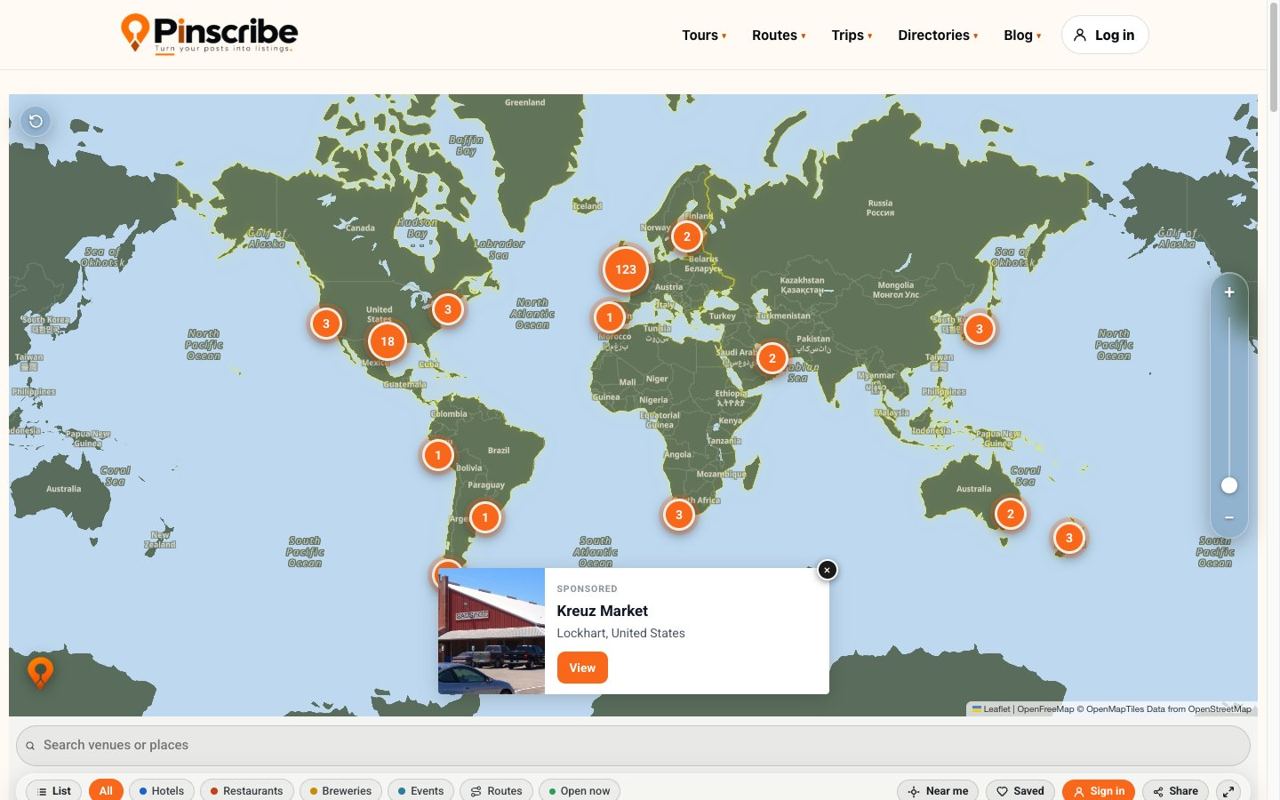Image resolution: width=1280 pixels, height=800 pixels.
Task: Expand the Blog menu
Action: (1022, 35)
